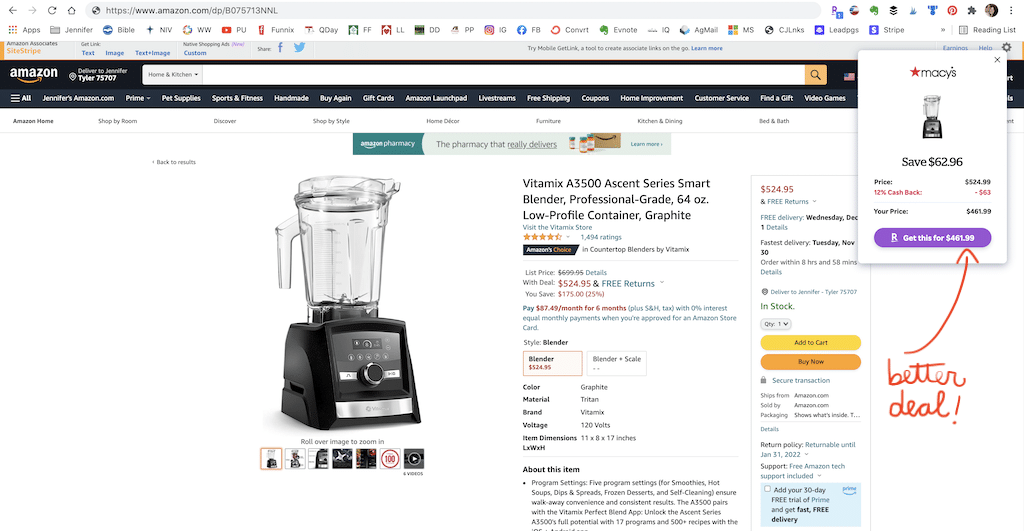Click the yellow Add to Cart button

pos(810,342)
